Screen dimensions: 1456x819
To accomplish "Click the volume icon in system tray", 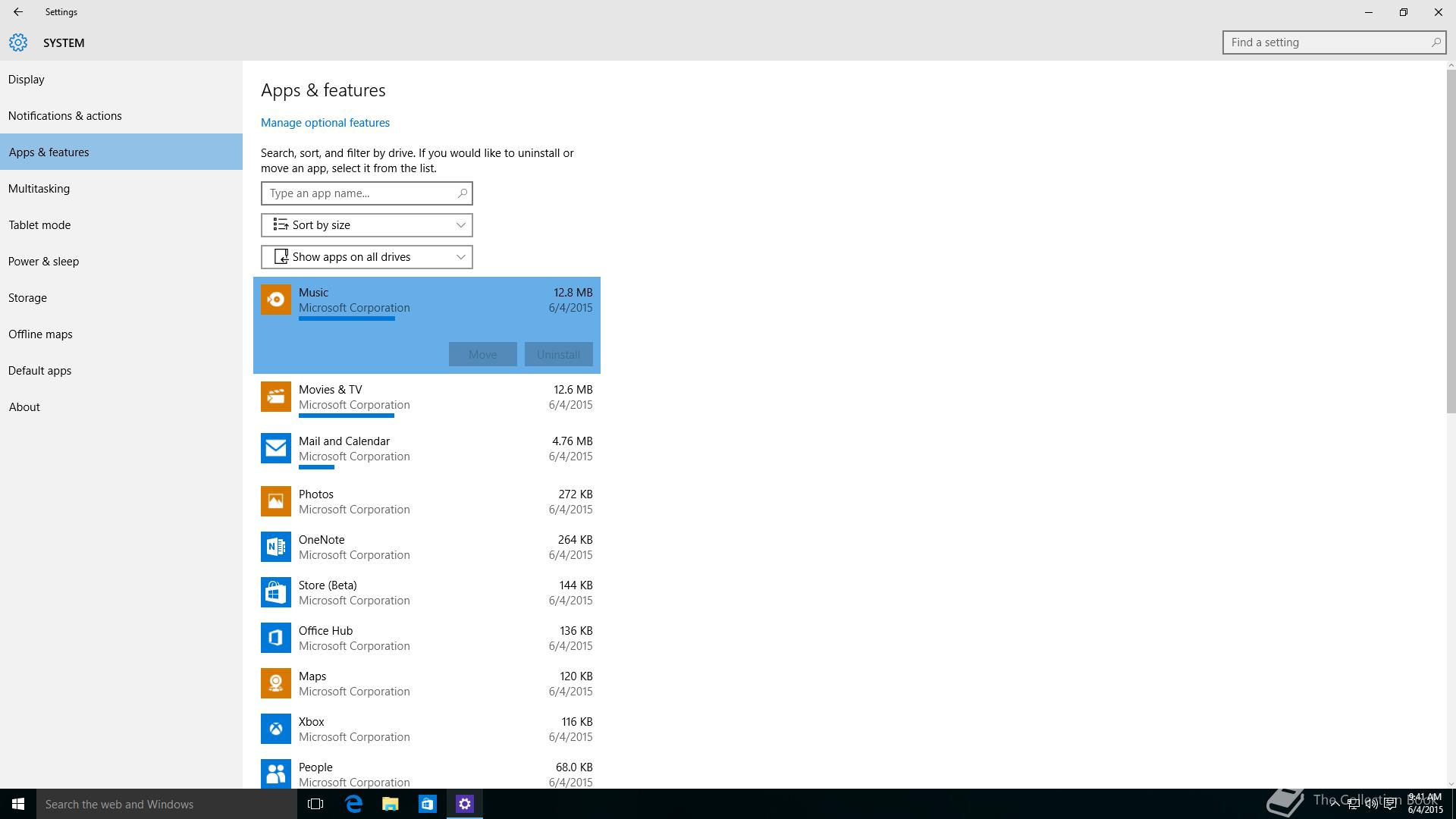I will [x=1371, y=804].
